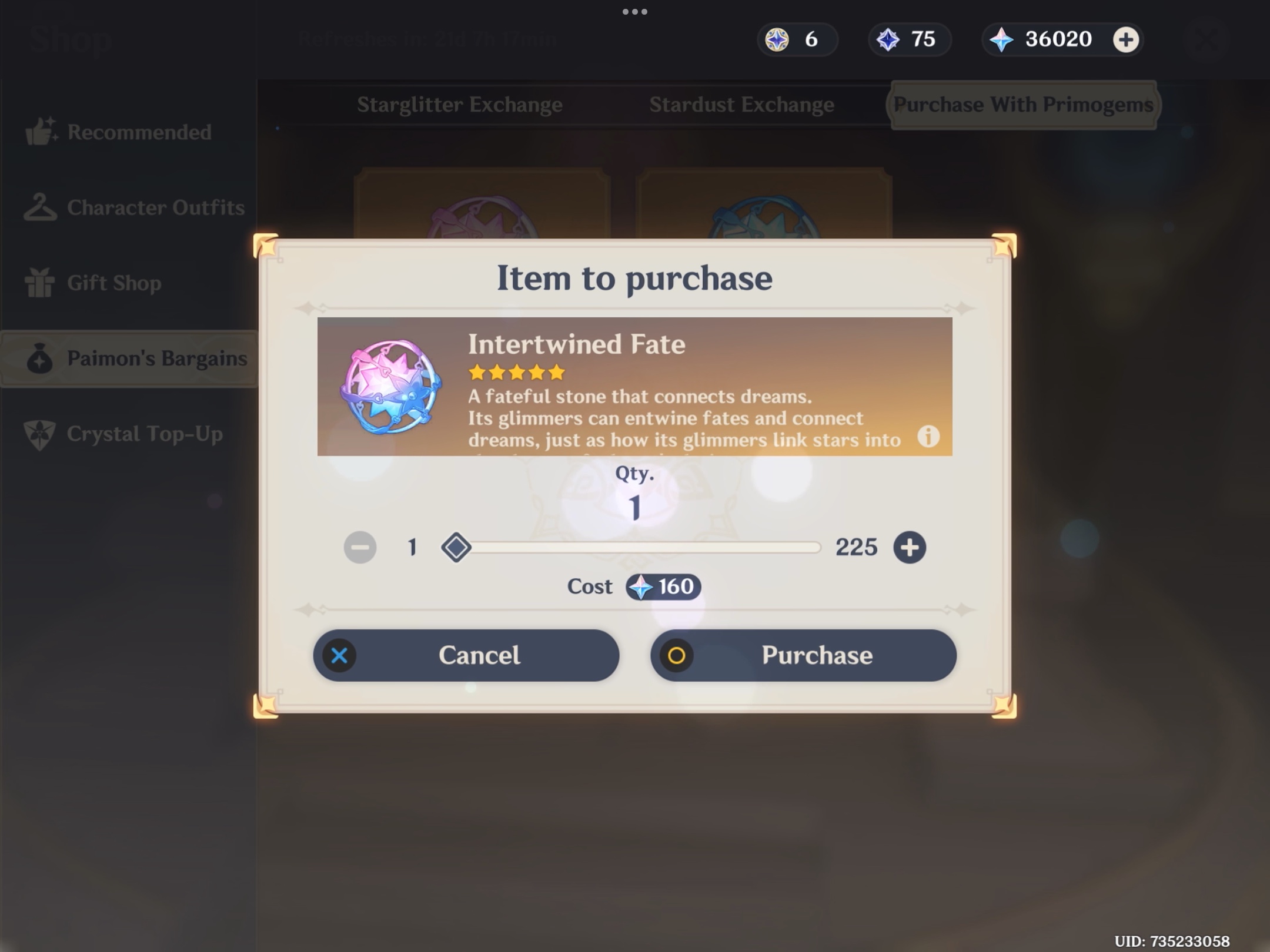
Task: Click the Primogem currency icon at top
Action: pos(1001,39)
